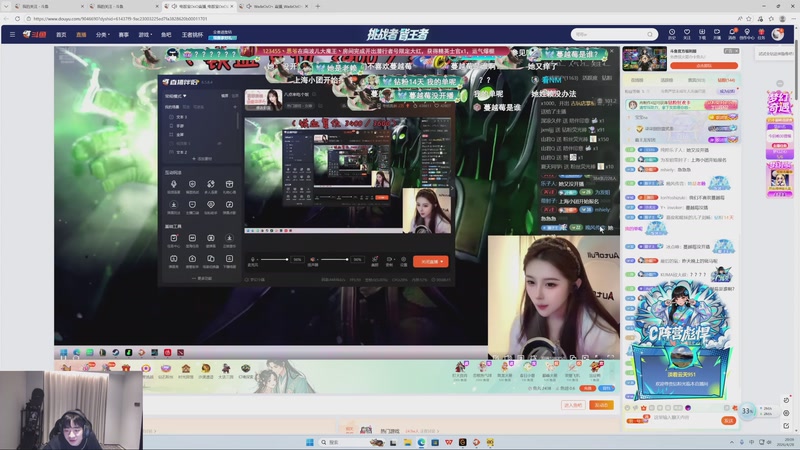Select the 直播 menu item

tap(81, 35)
